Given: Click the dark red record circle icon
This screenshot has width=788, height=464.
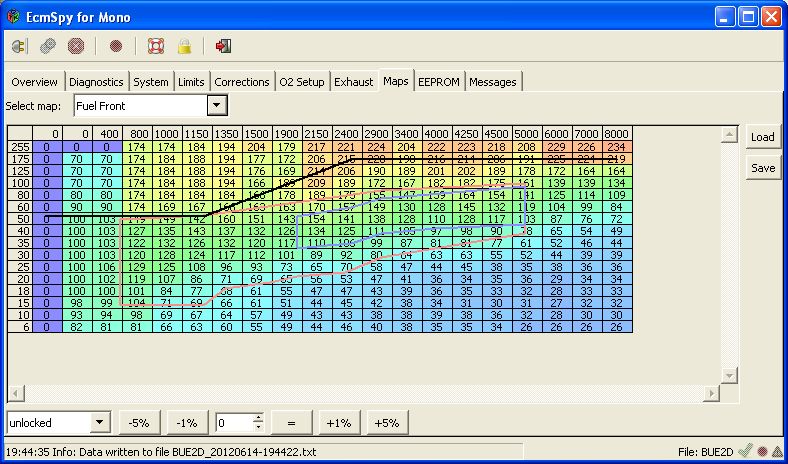Looking at the screenshot, I should pyautogui.click(x=115, y=46).
